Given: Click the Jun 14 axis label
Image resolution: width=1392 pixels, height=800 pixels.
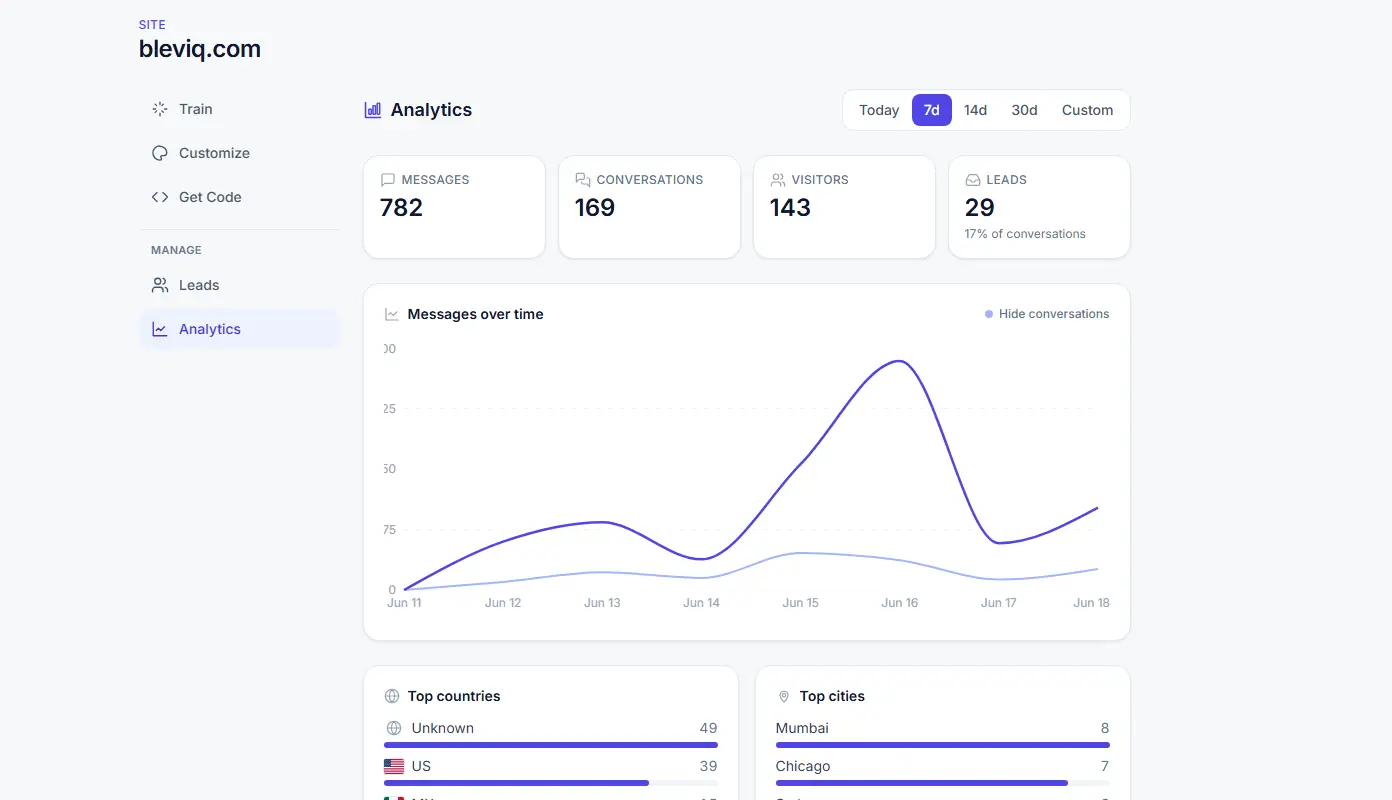Looking at the screenshot, I should point(701,603).
